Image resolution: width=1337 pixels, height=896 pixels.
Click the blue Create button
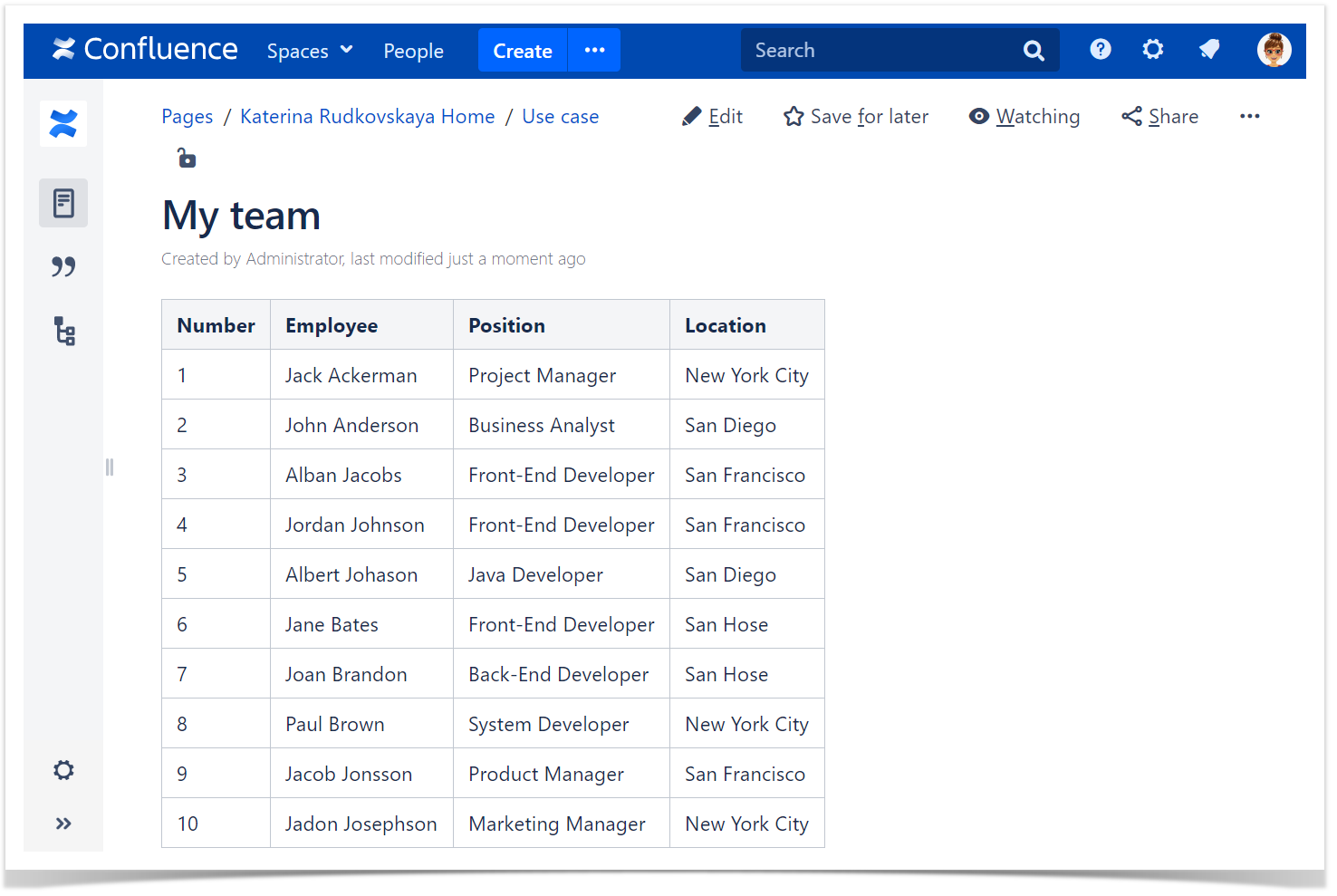(523, 51)
